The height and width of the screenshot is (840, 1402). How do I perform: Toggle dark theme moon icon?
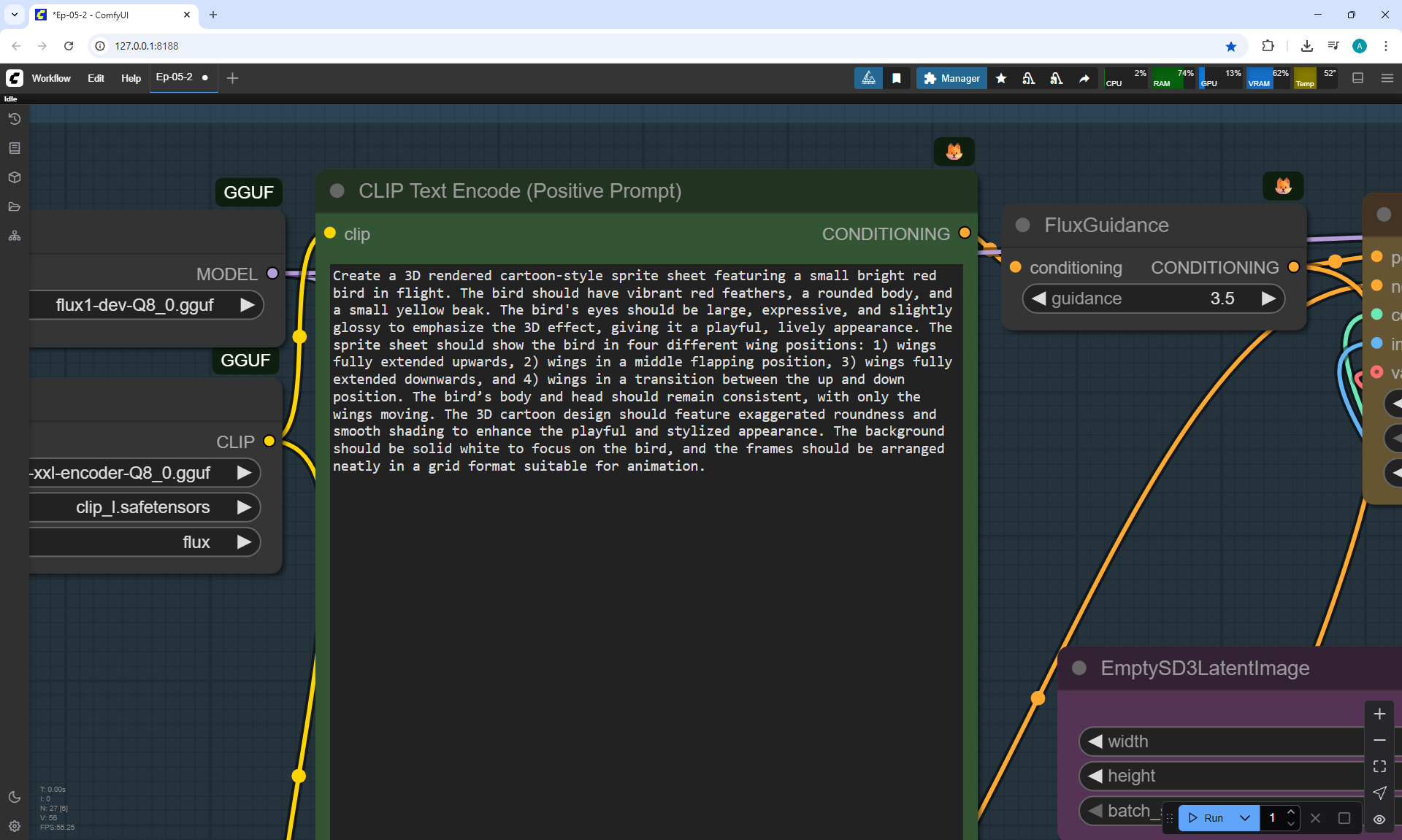(15, 797)
